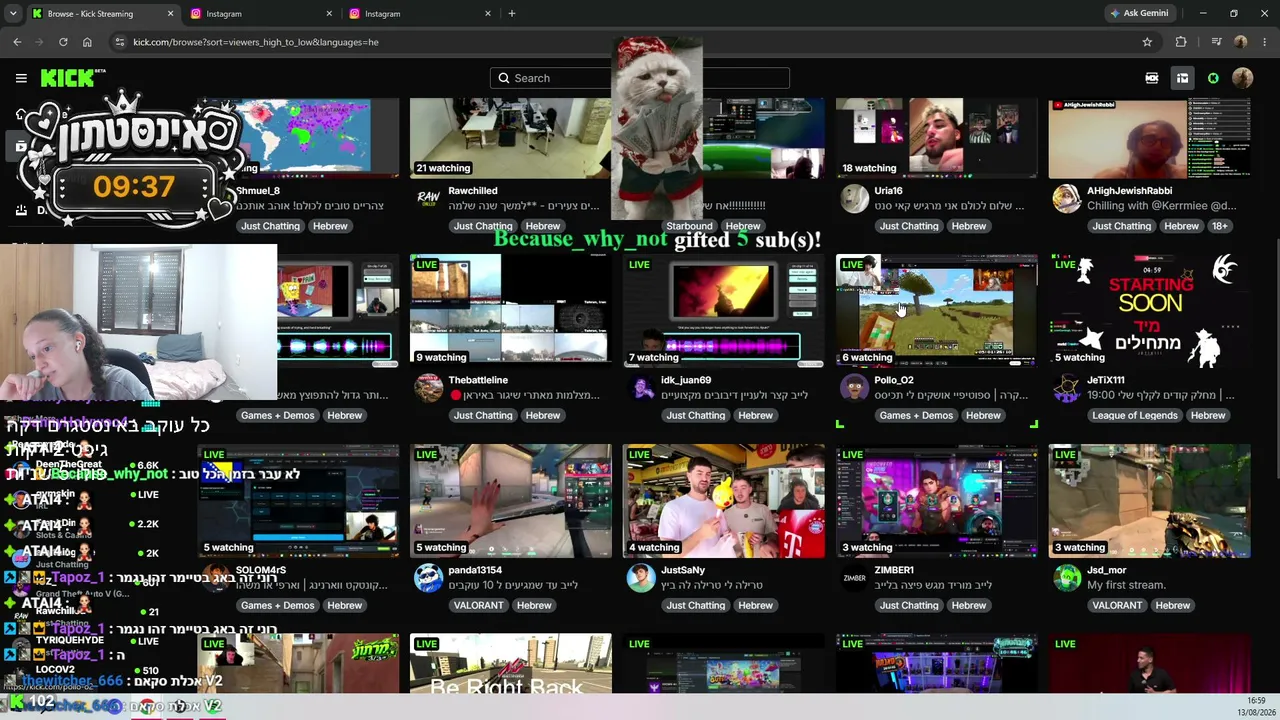1280x720 pixels.
Task: Open panda13154 channel avatar
Action: [x=428, y=578]
